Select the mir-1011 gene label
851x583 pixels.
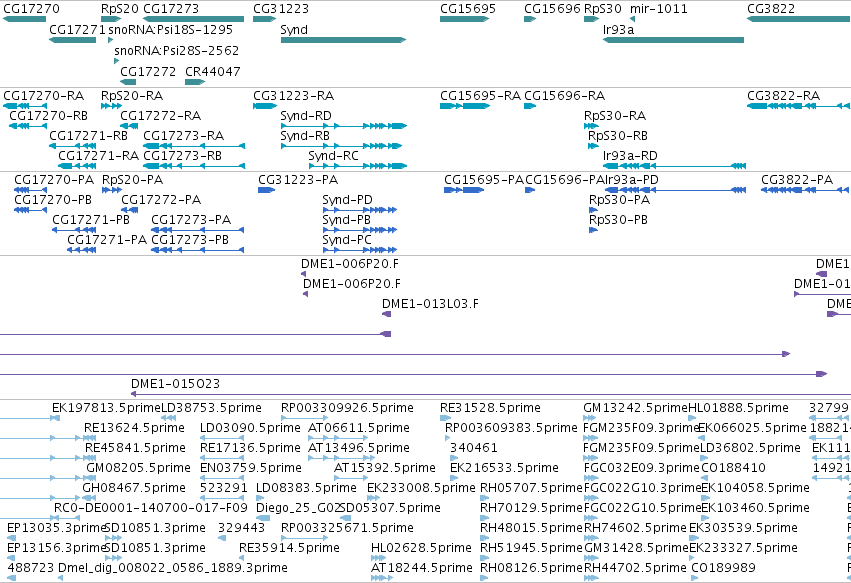658,9
